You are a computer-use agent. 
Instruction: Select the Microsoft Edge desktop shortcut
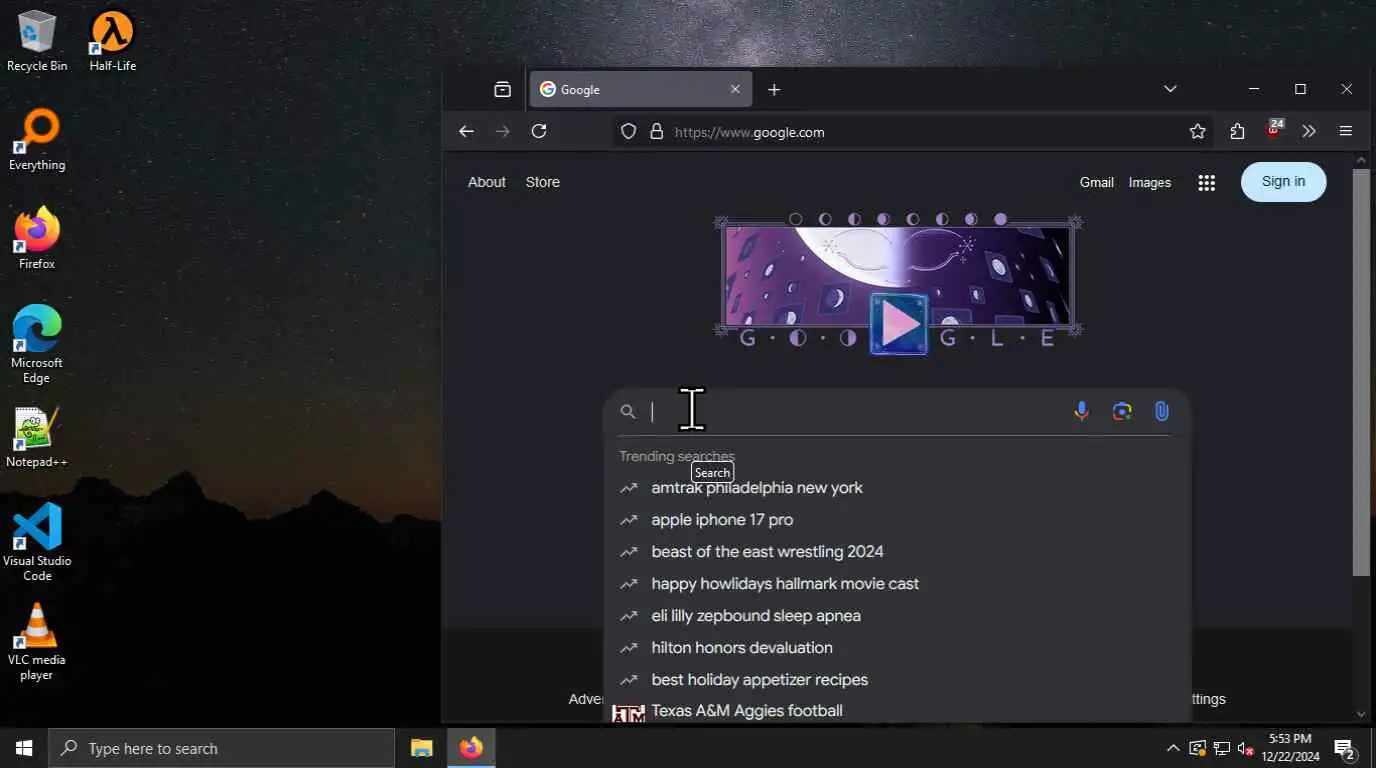(37, 345)
